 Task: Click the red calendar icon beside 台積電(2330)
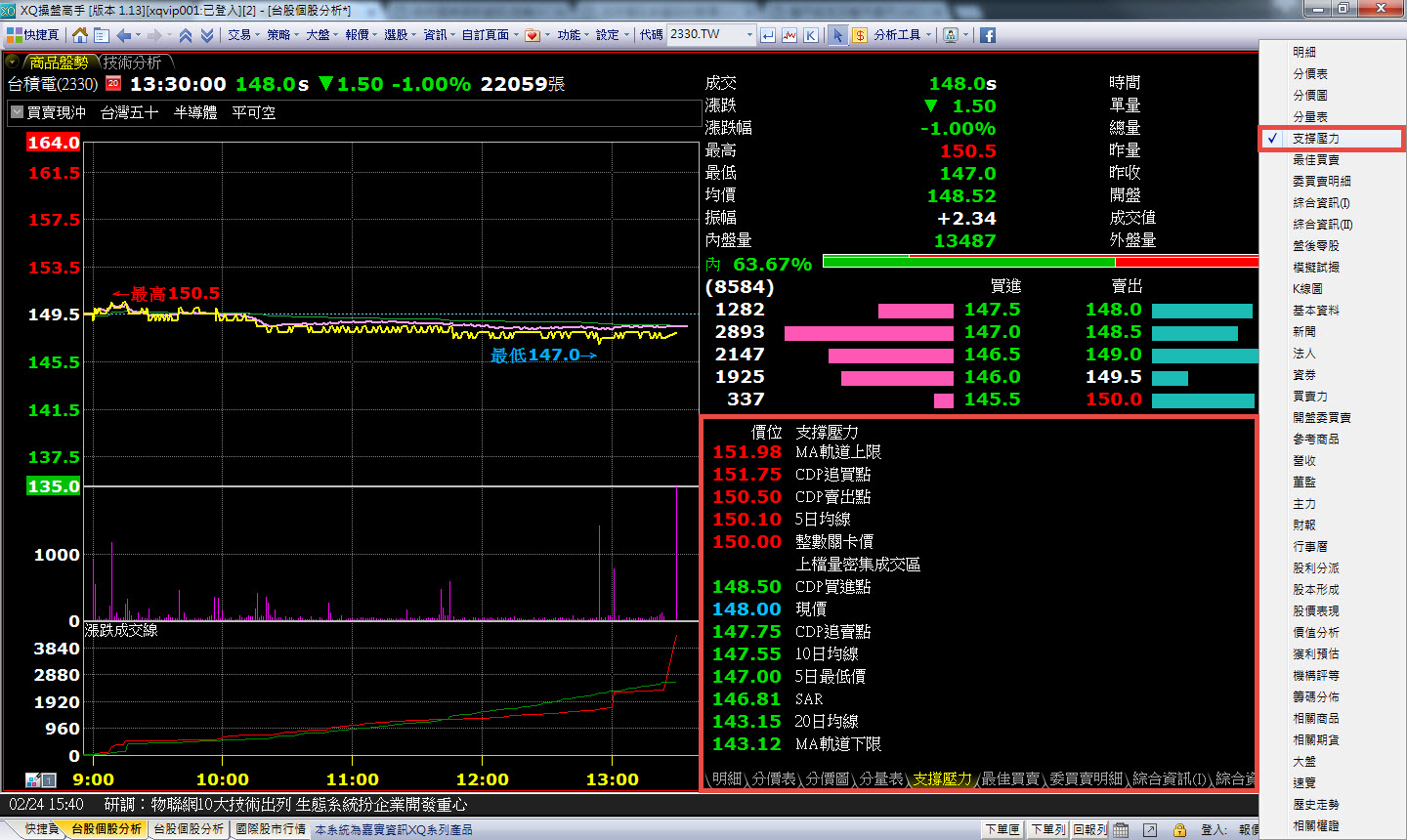[x=112, y=83]
